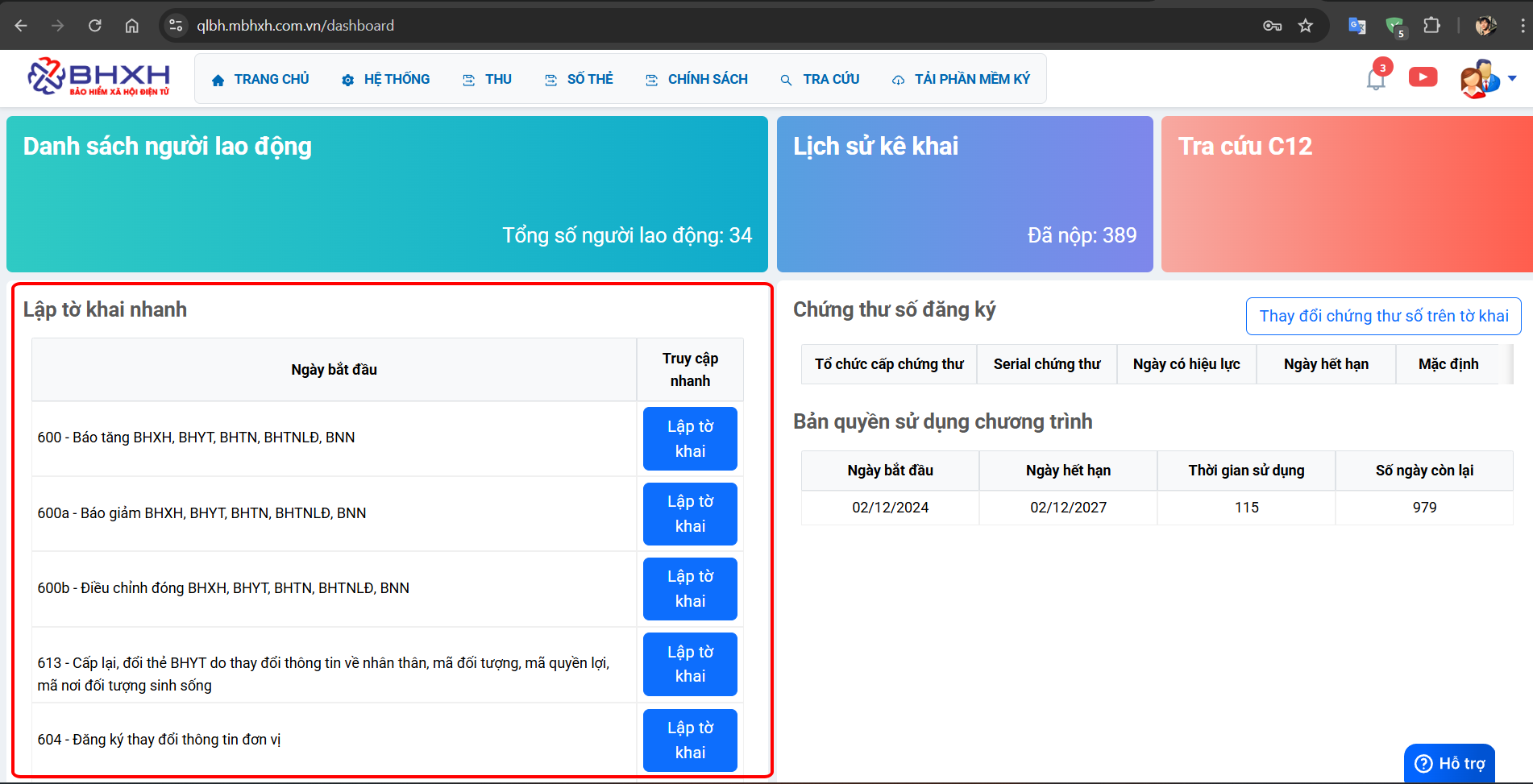This screenshot has height=784, width=1533.
Task: Open the YouTube tutorial icon
Action: coord(1423,77)
